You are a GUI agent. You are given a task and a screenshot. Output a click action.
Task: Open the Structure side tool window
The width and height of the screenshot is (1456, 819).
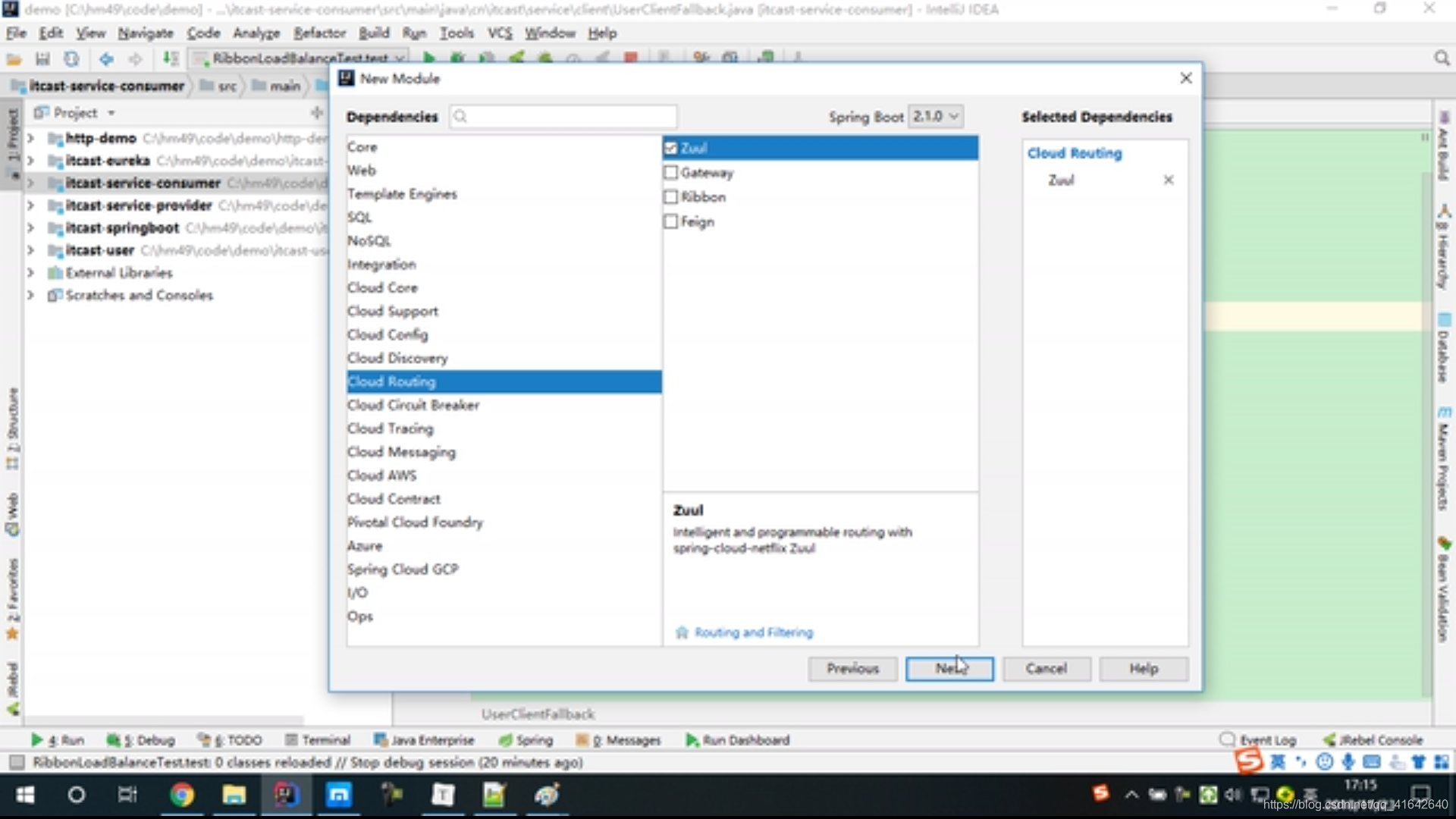tap(13, 428)
